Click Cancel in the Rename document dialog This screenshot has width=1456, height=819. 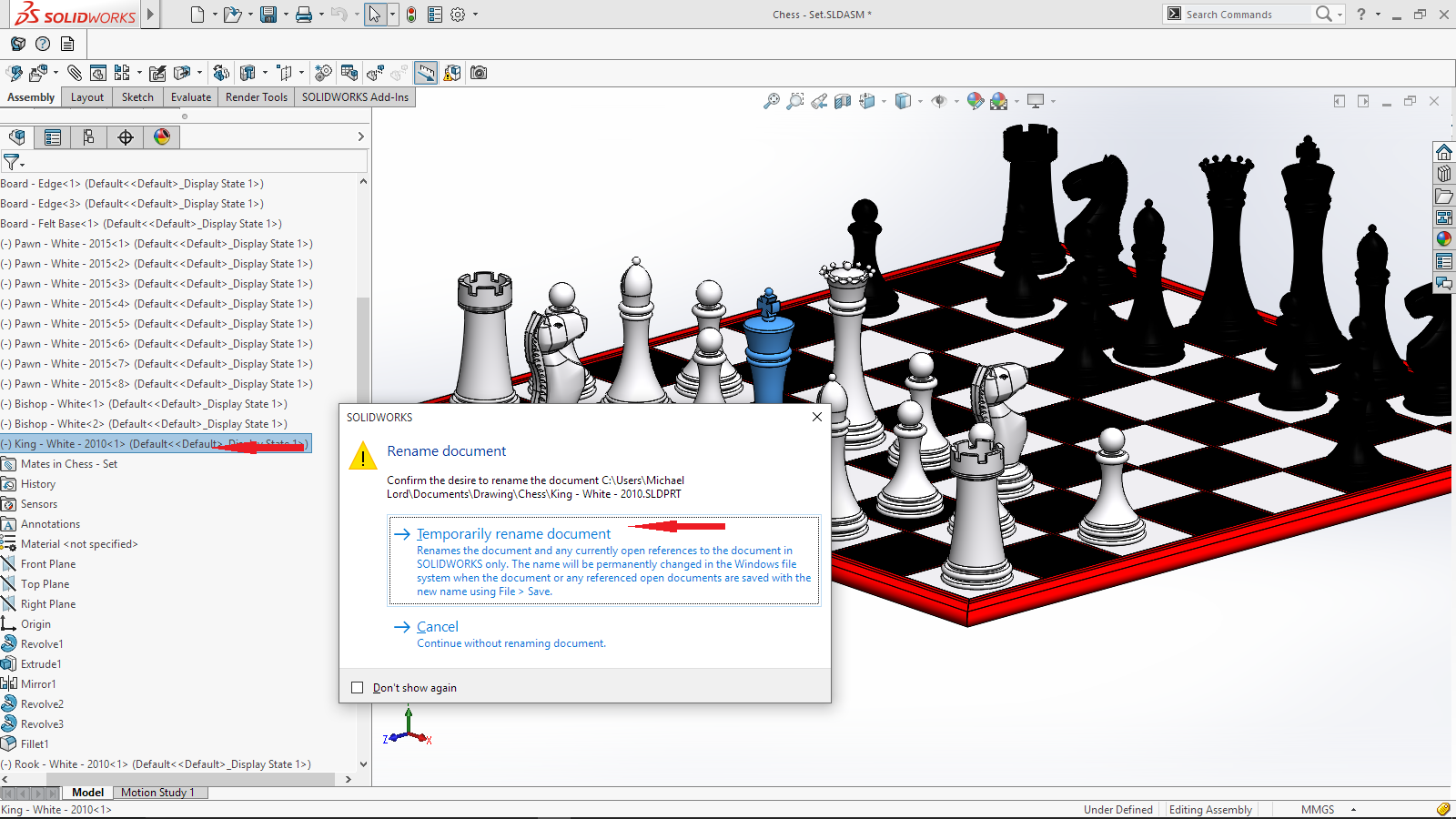point(438,627)
